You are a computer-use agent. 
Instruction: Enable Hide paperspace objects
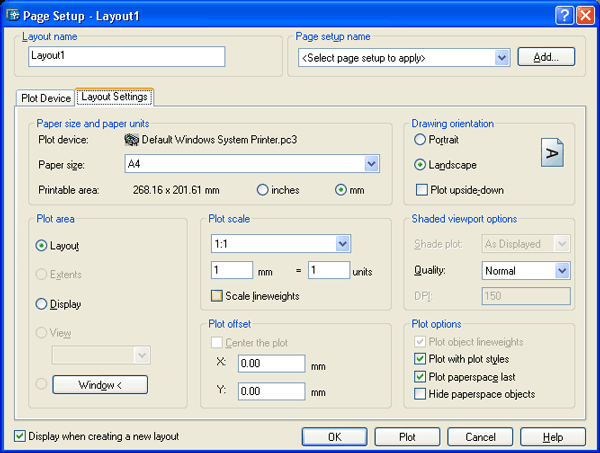tap(420, 395)
